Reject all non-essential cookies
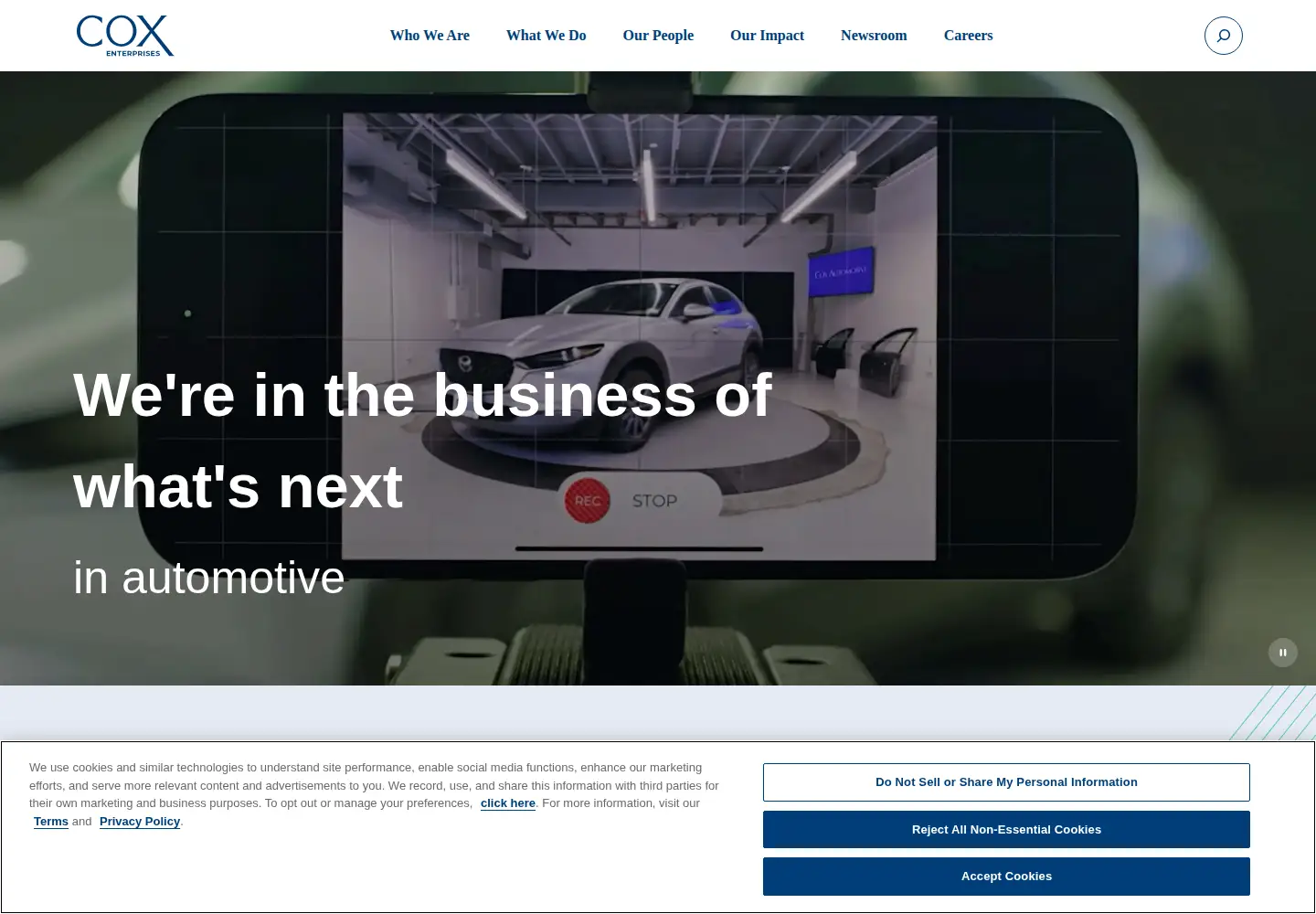The width and height of the screenshot is (1316, 914). tap(1006, 830)
